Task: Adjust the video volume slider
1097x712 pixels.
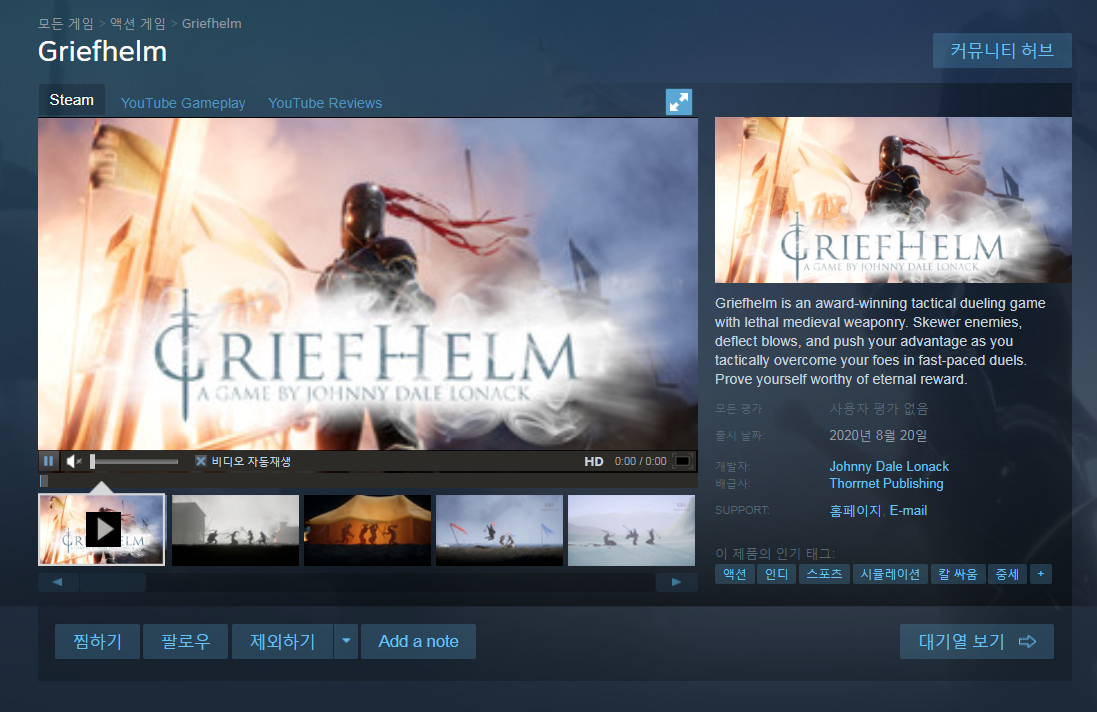Action: (x=134, y=461)
